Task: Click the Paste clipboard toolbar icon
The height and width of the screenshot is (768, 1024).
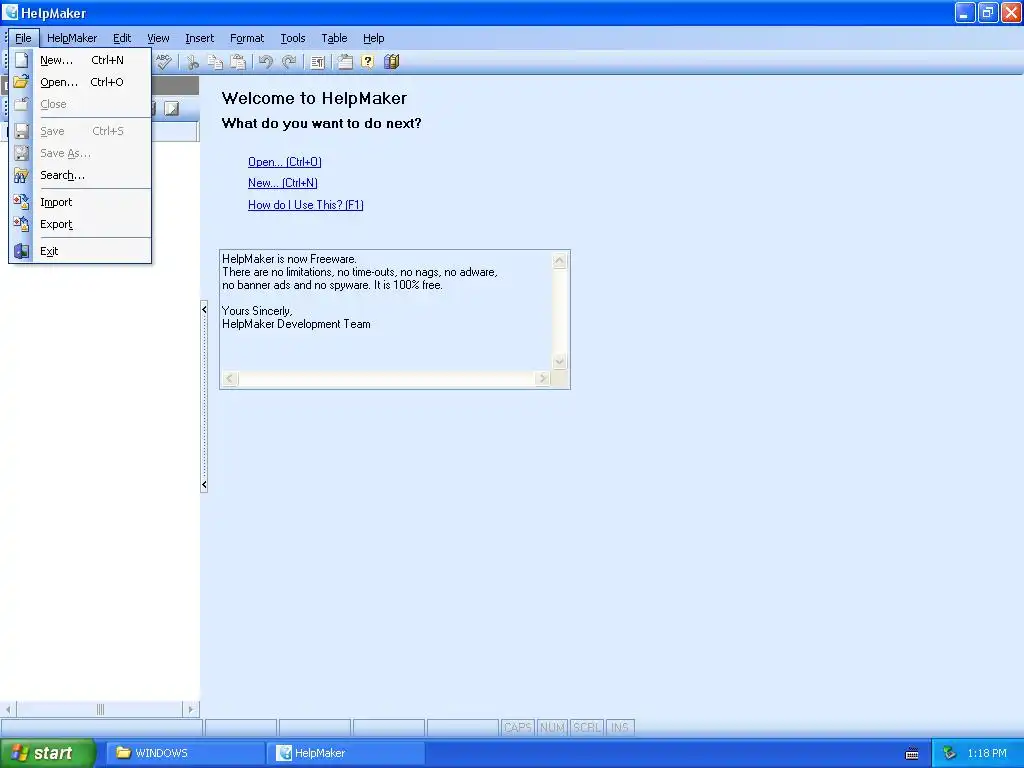Action: 238,62
